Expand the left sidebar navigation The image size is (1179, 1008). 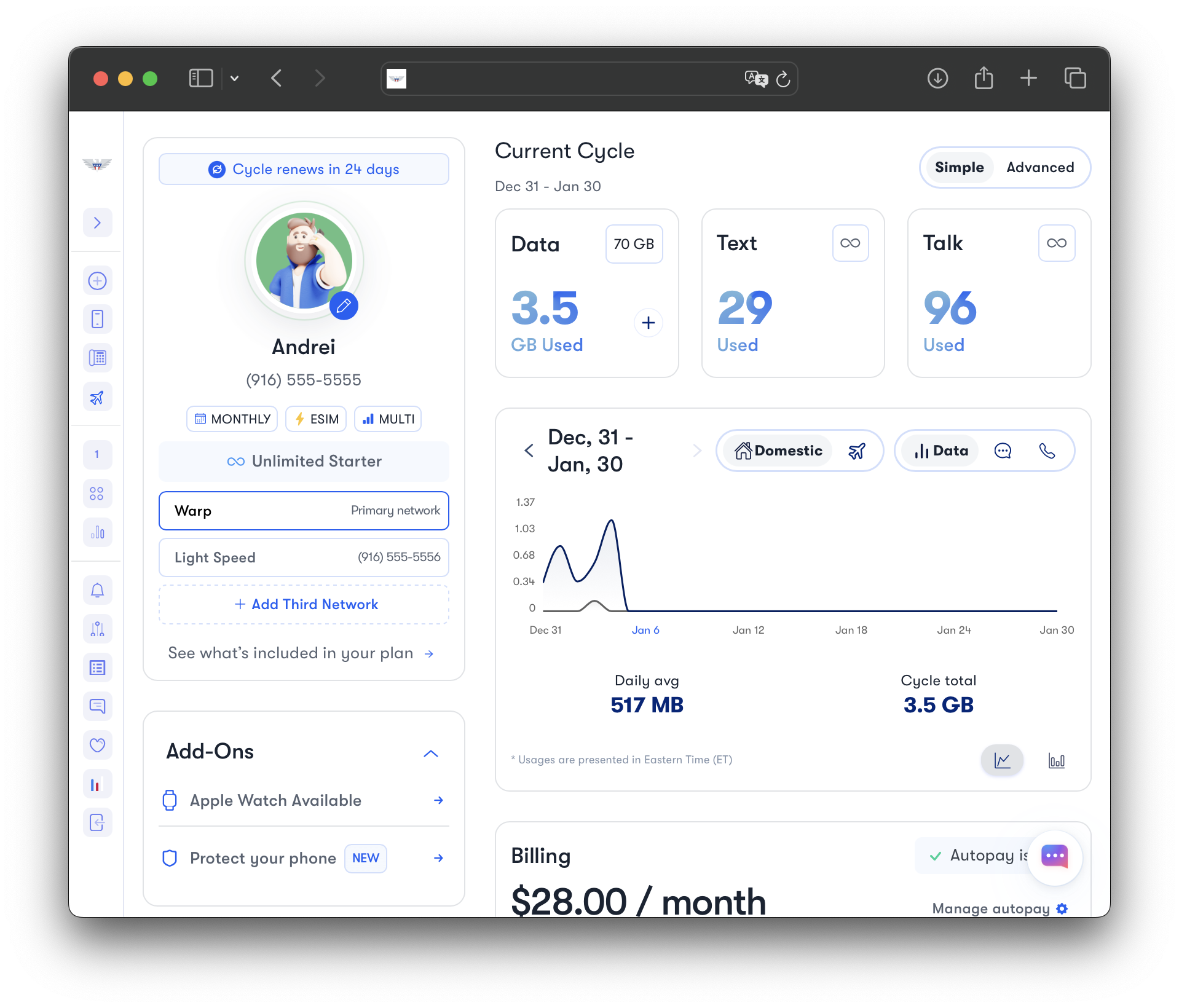pos(97,222)
